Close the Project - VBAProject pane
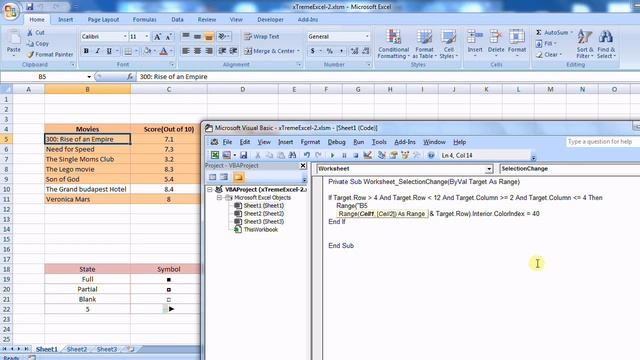 point(303,166)
